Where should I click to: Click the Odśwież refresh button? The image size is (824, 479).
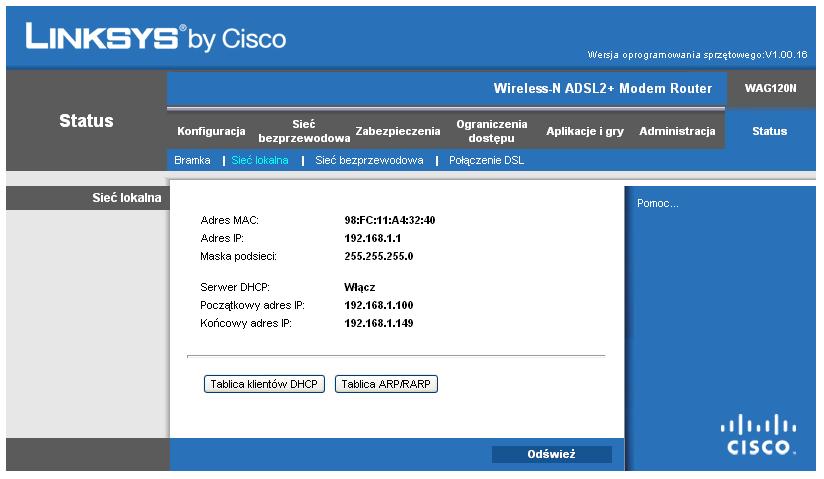[x=552, y=454]
